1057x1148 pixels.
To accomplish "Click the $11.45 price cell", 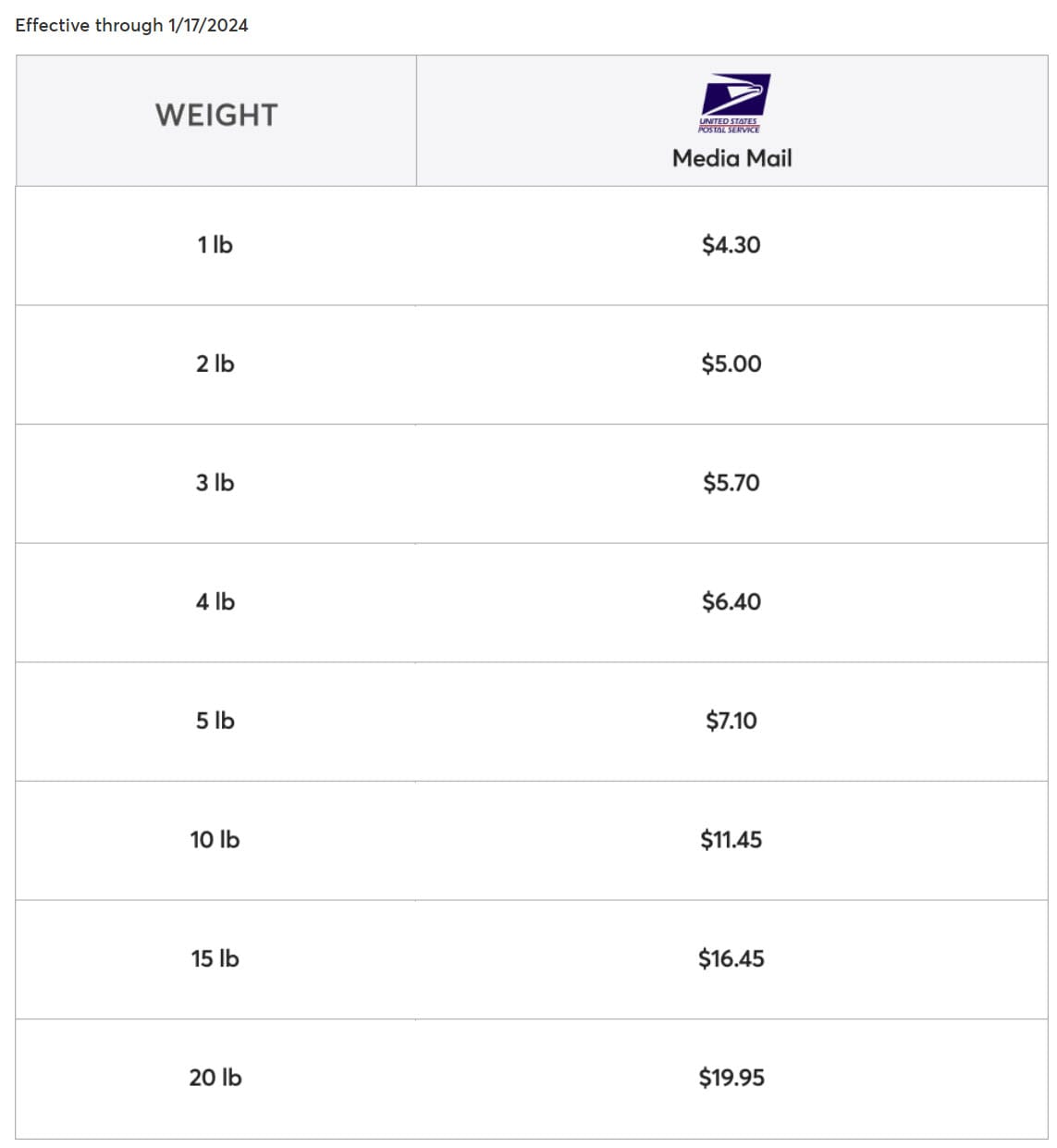I will [x=731, y=840].
